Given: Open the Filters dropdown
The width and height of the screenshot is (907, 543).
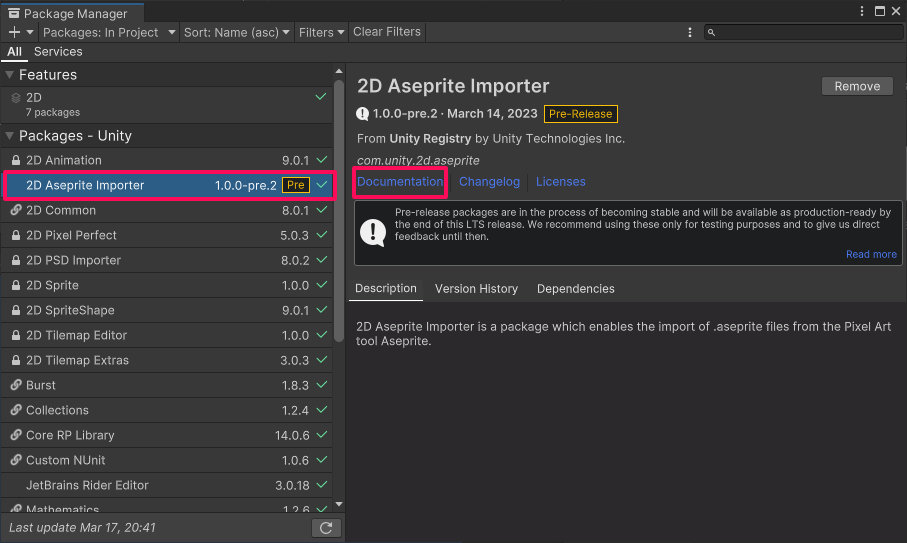Looking at the screenshot, I should click(x=321, y=32).
